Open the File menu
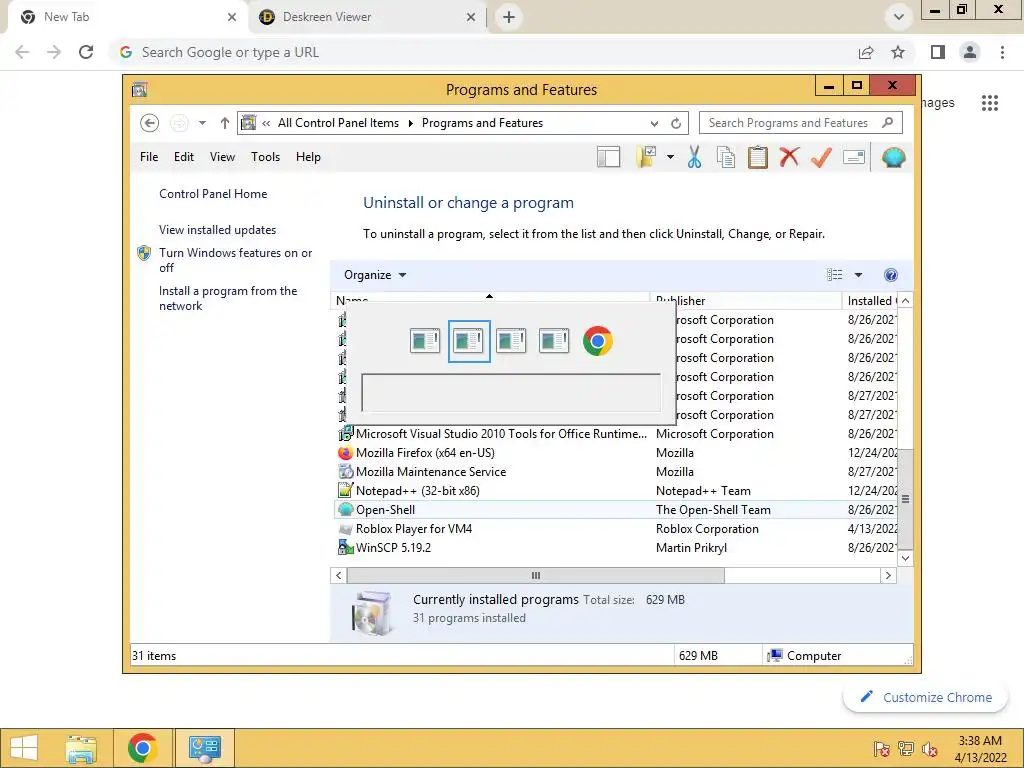The image size is (1024, 768). tap(149, 157)
